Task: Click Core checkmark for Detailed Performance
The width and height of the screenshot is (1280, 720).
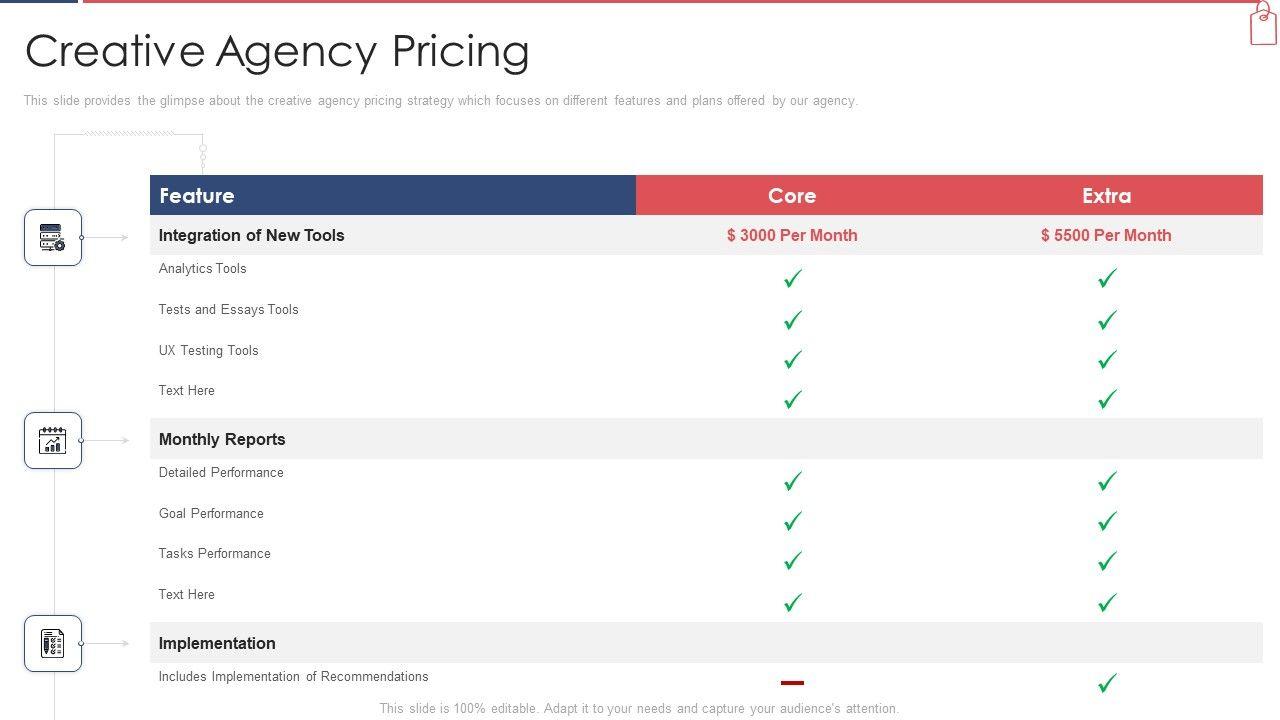Action: (793, 482)
